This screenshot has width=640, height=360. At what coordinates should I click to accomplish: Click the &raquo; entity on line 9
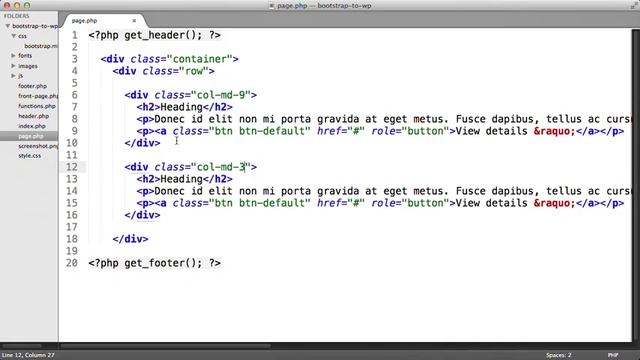click(x=554, y=131)
